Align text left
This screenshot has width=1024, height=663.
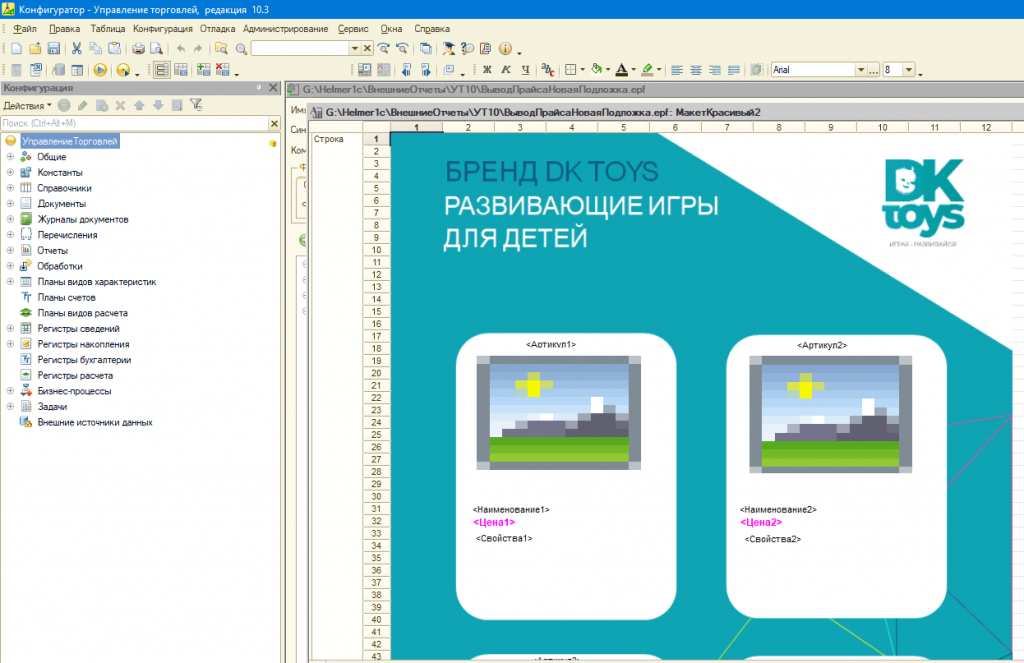tap(677, 70)
